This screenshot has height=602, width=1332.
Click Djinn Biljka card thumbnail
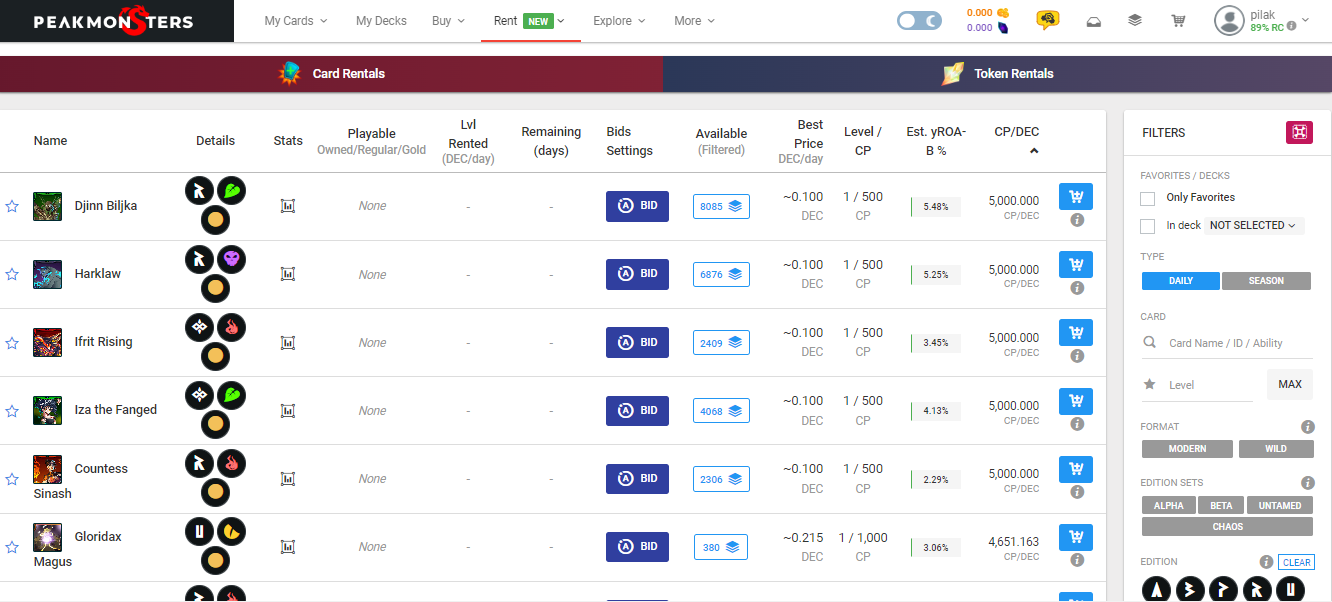[47, 206]
